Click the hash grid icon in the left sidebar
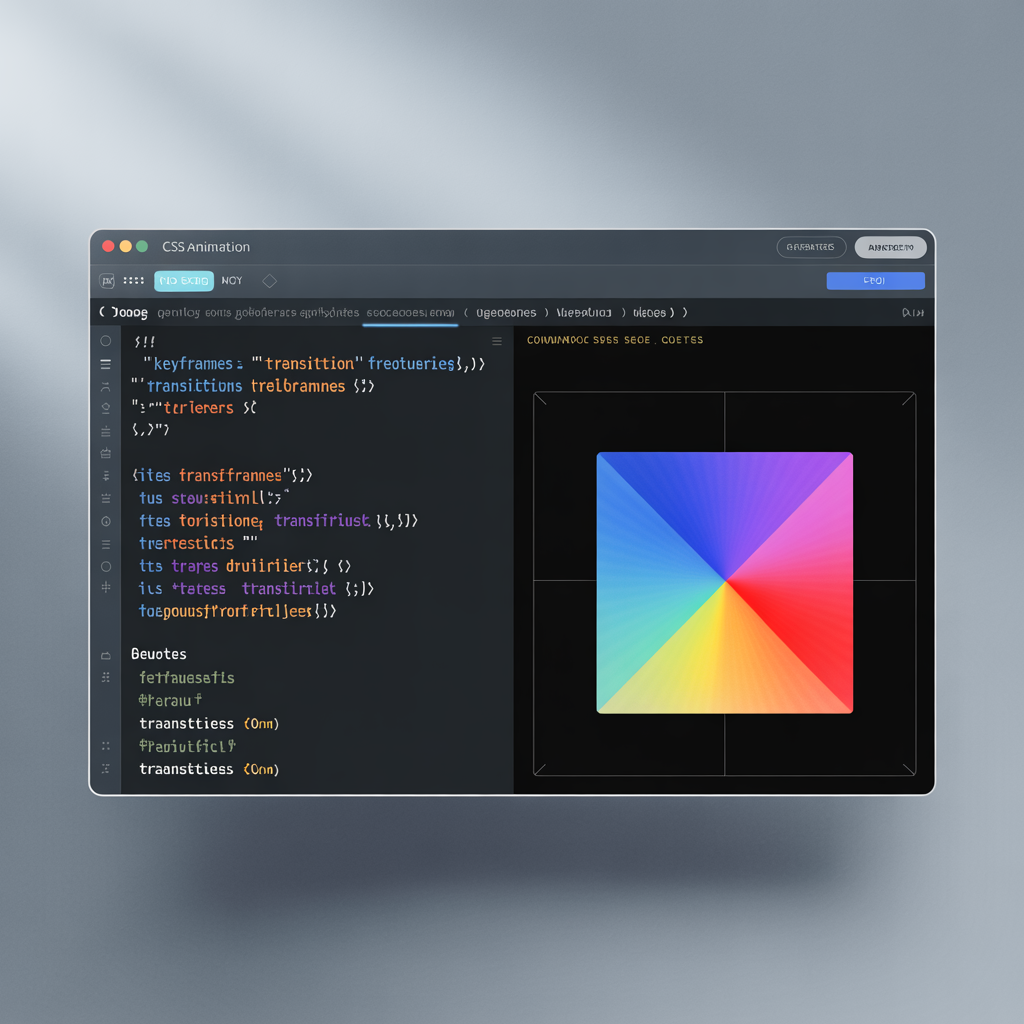 coord(105,588)
